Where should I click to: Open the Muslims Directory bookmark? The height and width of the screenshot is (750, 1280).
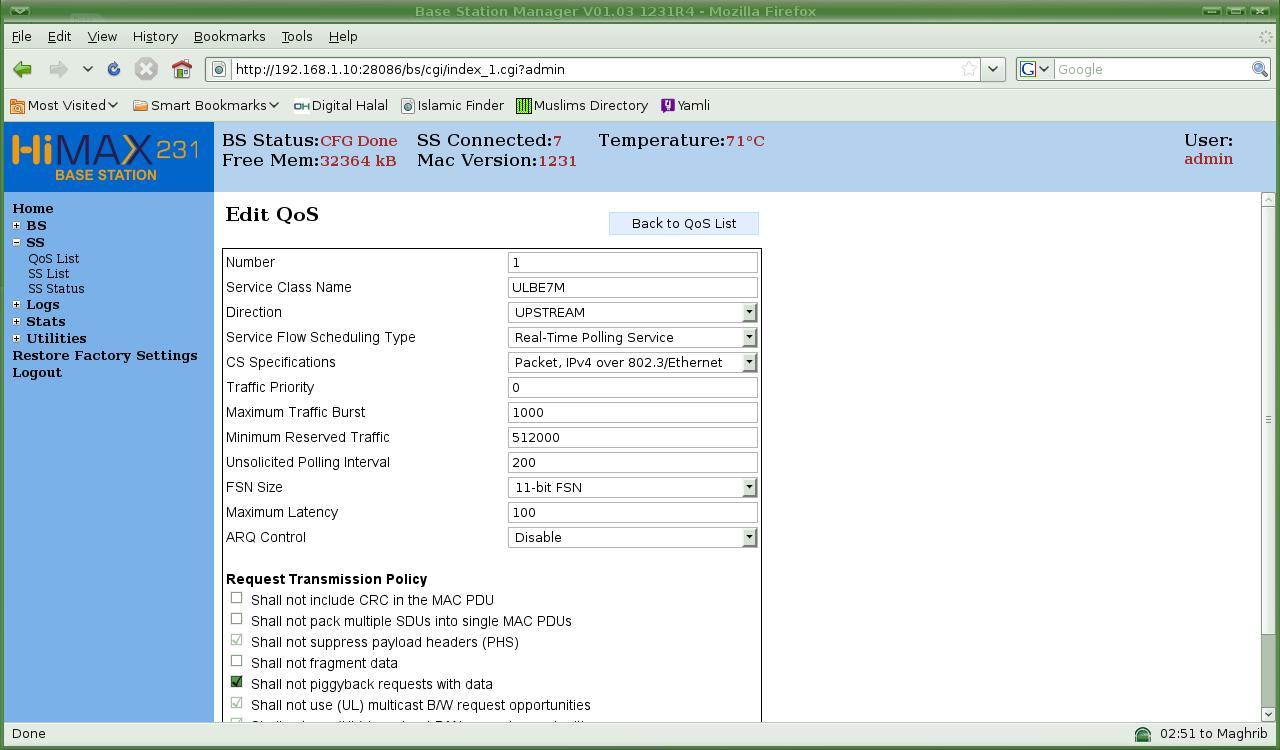click(581, 105)
